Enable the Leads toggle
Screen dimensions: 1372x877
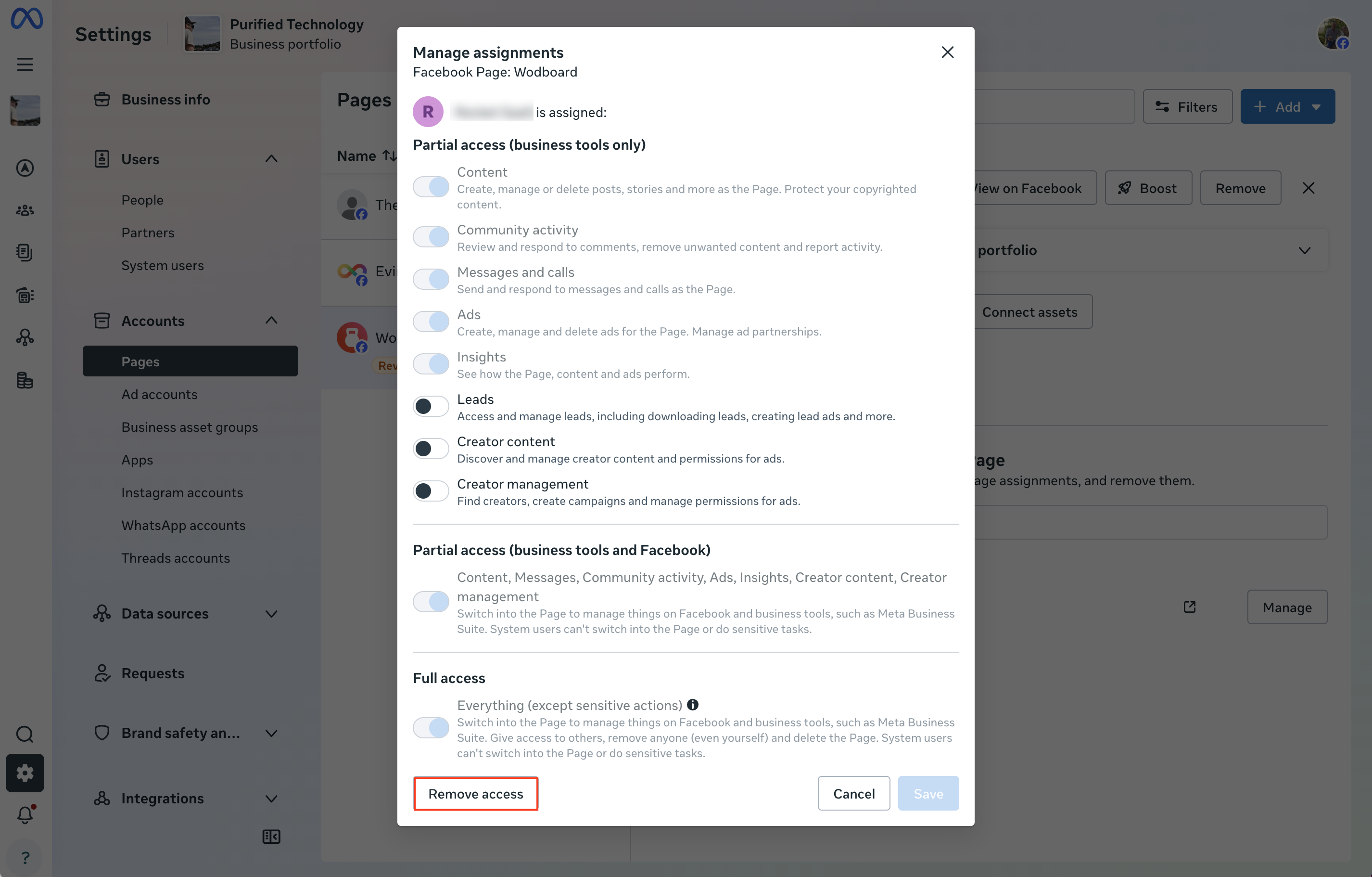[x=431, y=406]
